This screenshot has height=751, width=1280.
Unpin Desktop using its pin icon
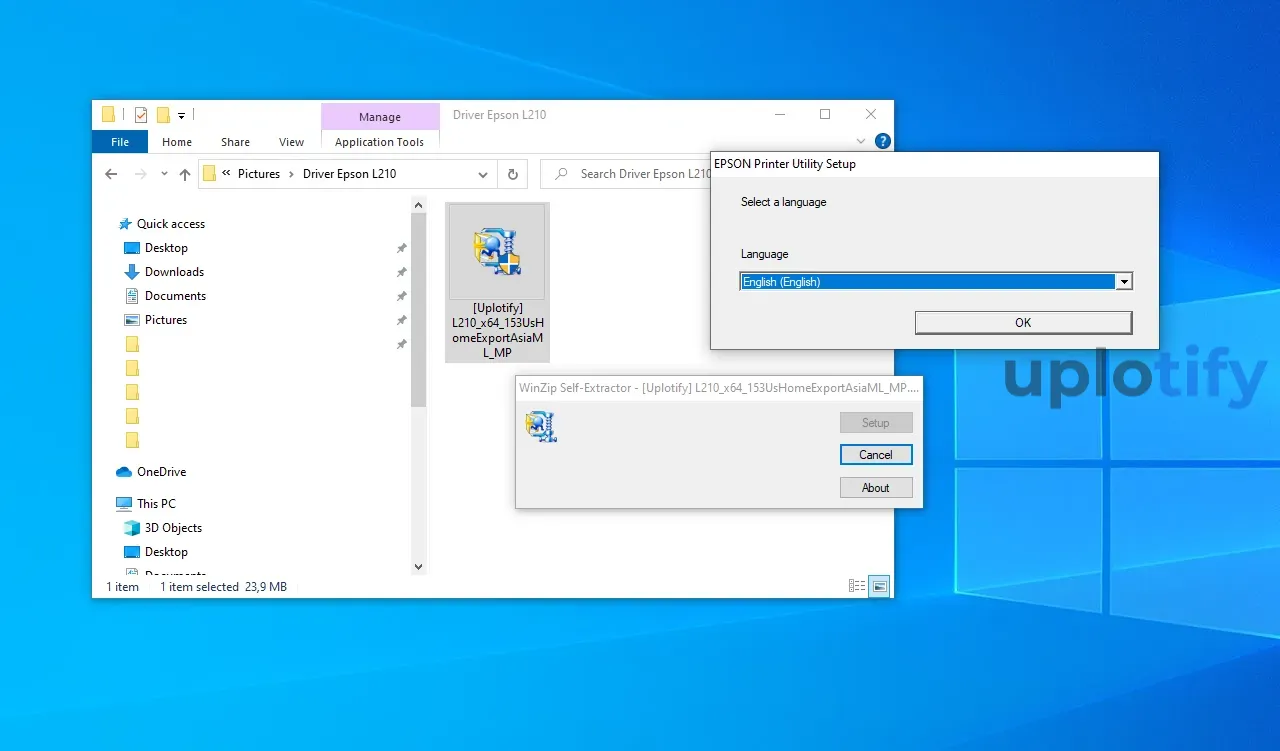pyautogui.click(x=401, y=248)
